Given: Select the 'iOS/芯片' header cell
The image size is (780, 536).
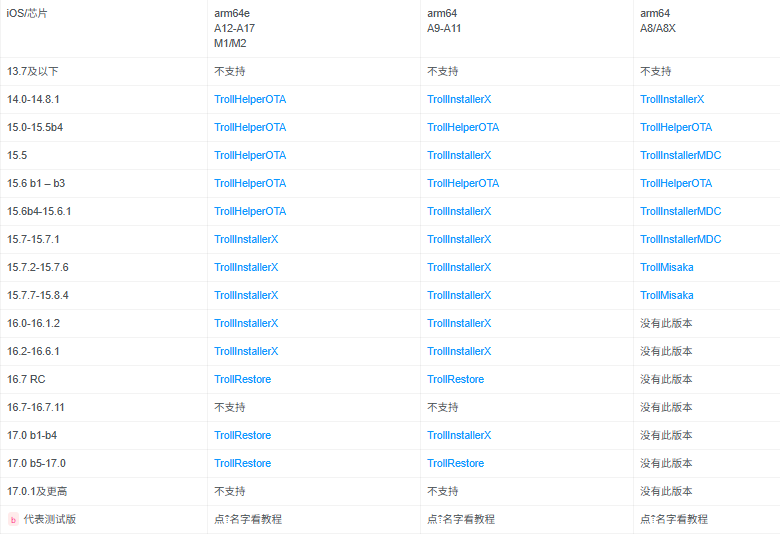Looking at the screenshot, I should 27,13.
